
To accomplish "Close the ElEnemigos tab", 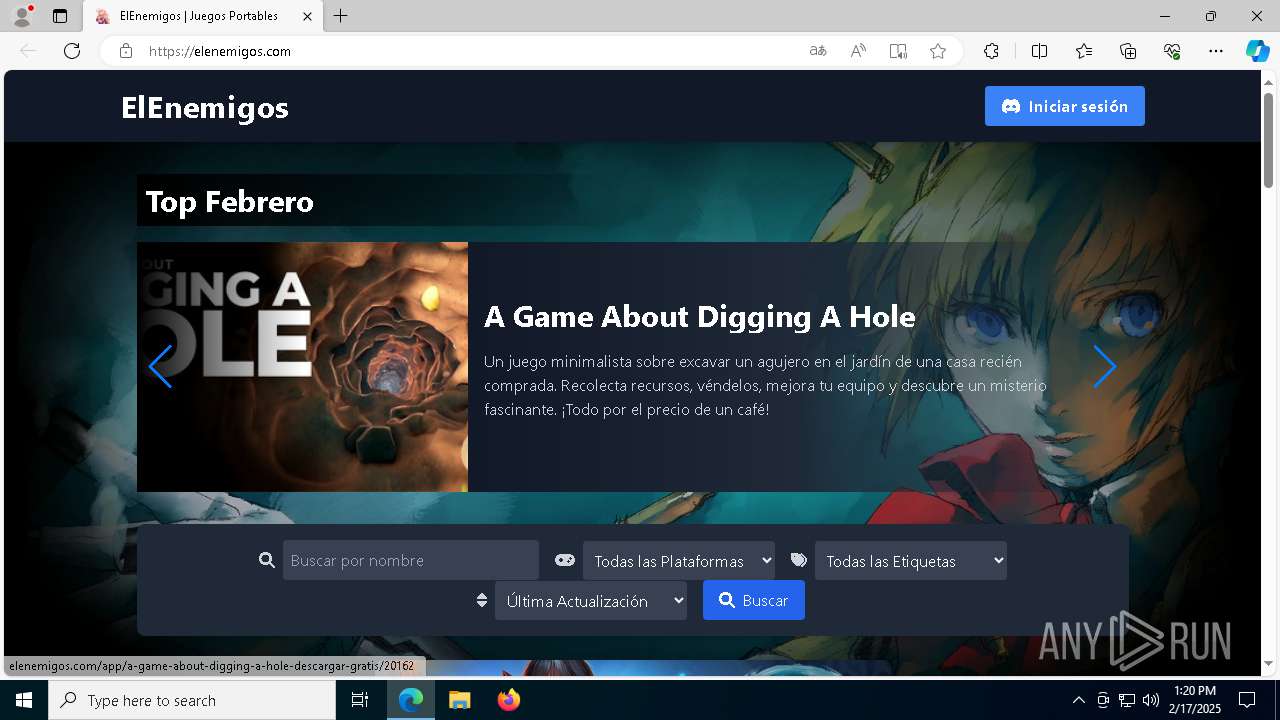I will [x=308, y=16].
